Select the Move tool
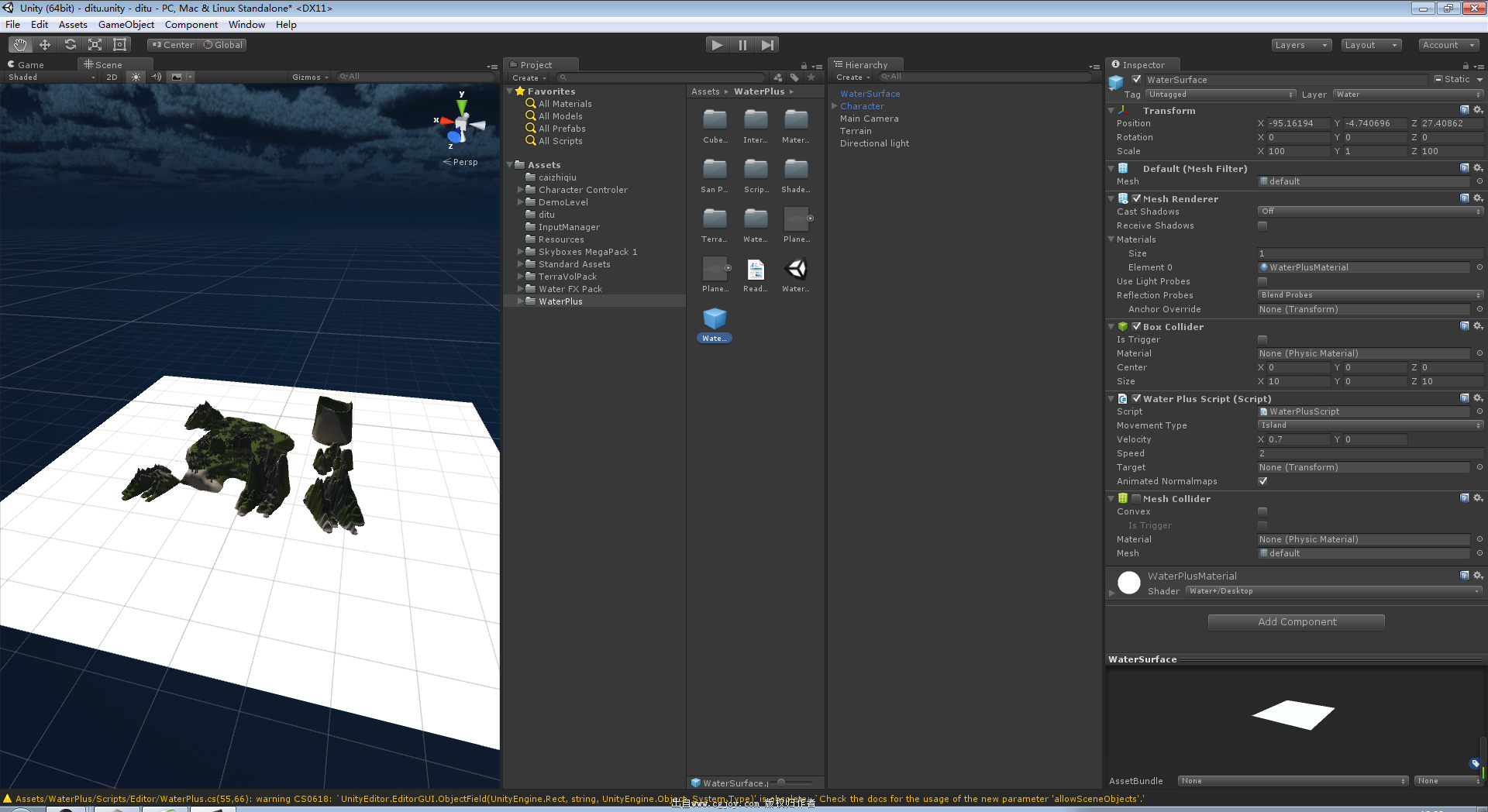Screen dimensions: 1488x812 point(45,45)
